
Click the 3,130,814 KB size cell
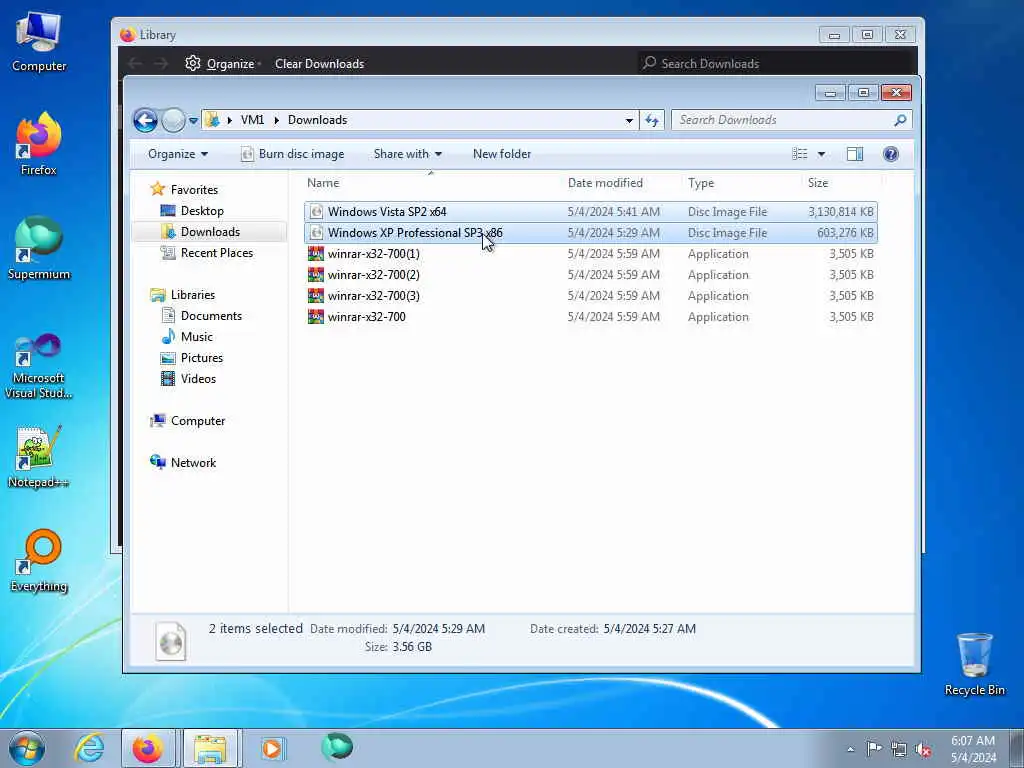pyautogui.click(x=840, y=212)
